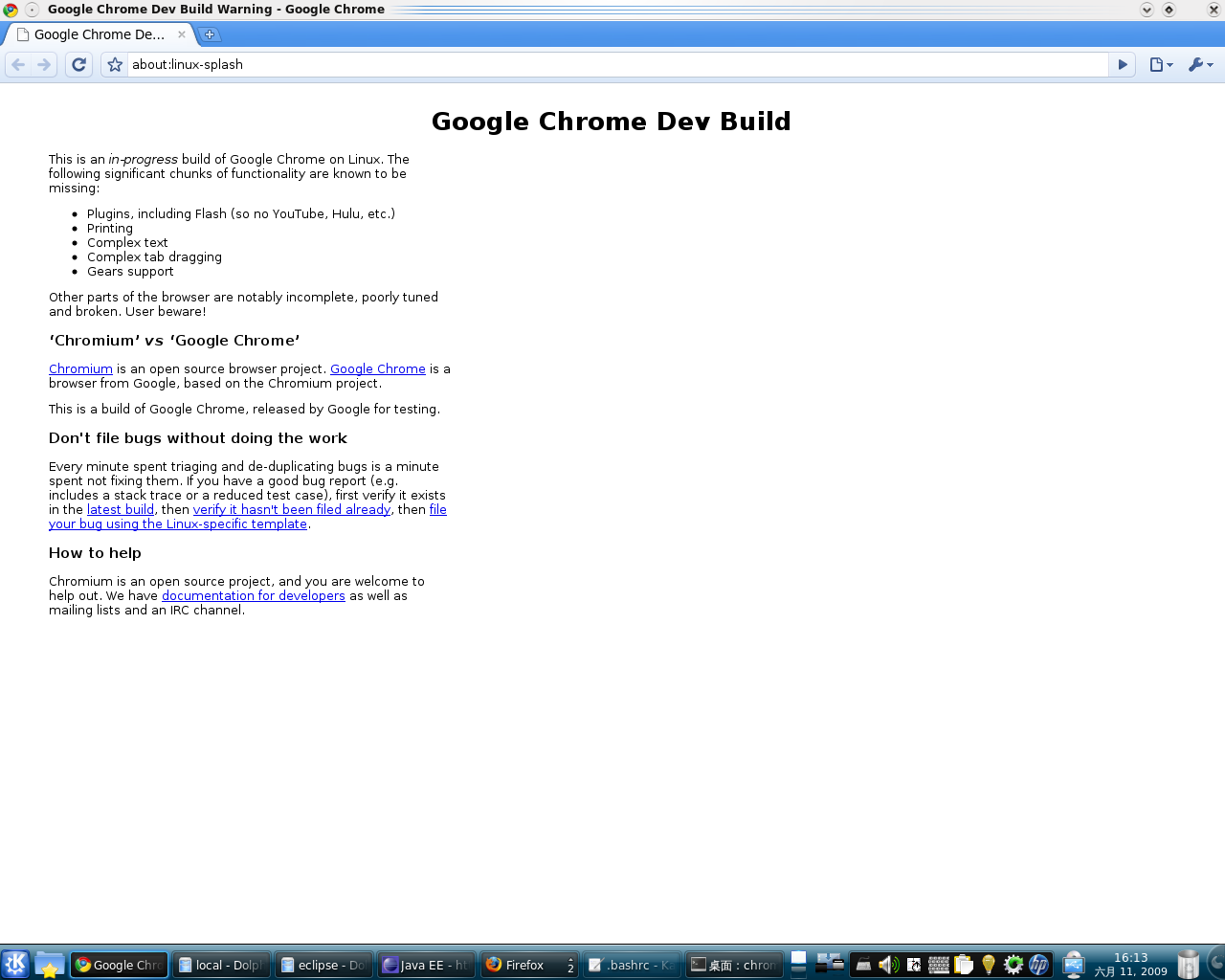Switch to .bashrc Kate taskbar entry
Image resolution: width=1225 pixels, height=980 pixels.
click(632, 965)
